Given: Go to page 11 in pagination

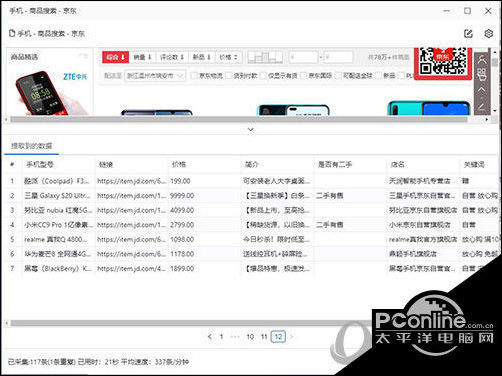Looking at the screenshot, I should click(264, 337).
